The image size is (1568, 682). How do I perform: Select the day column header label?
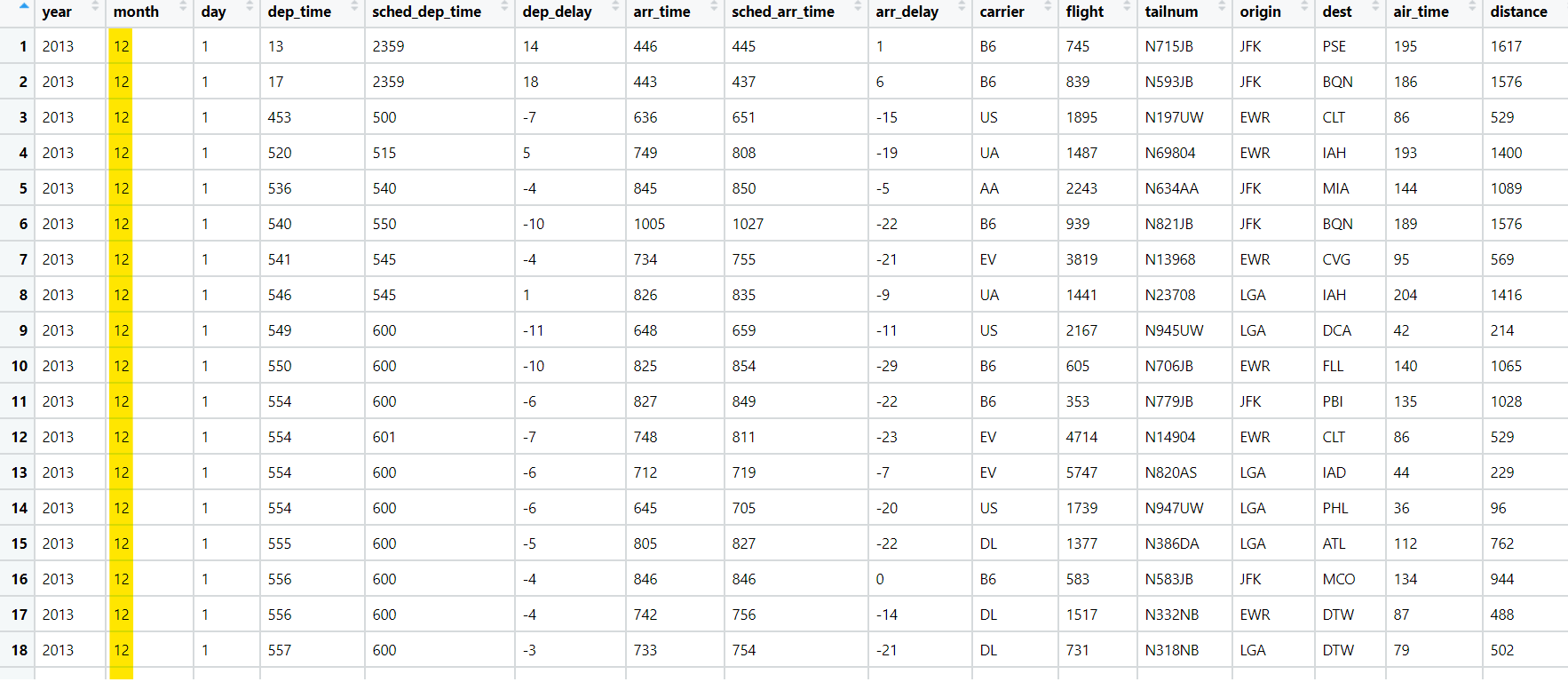213,12
